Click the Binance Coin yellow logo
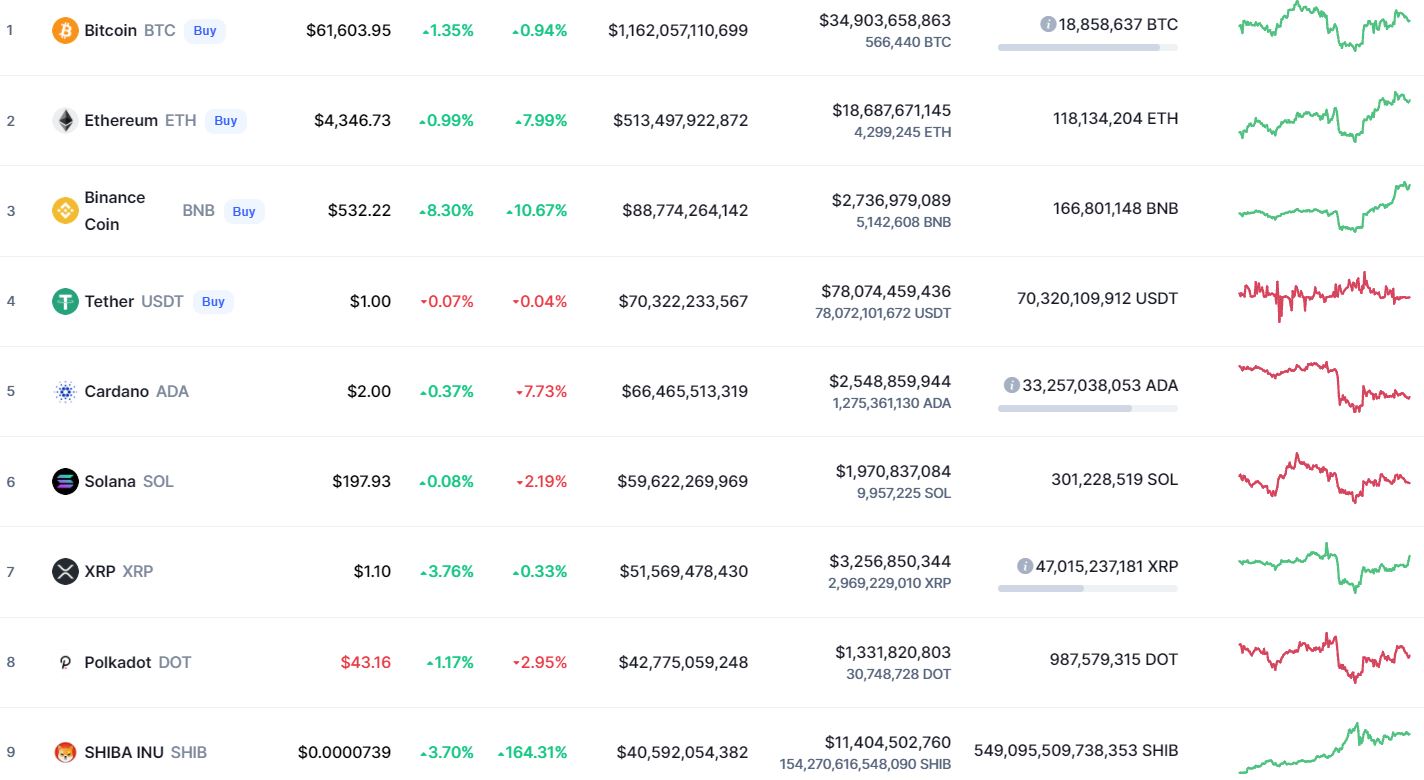The image size is (1424, 780). pos(65,211)
